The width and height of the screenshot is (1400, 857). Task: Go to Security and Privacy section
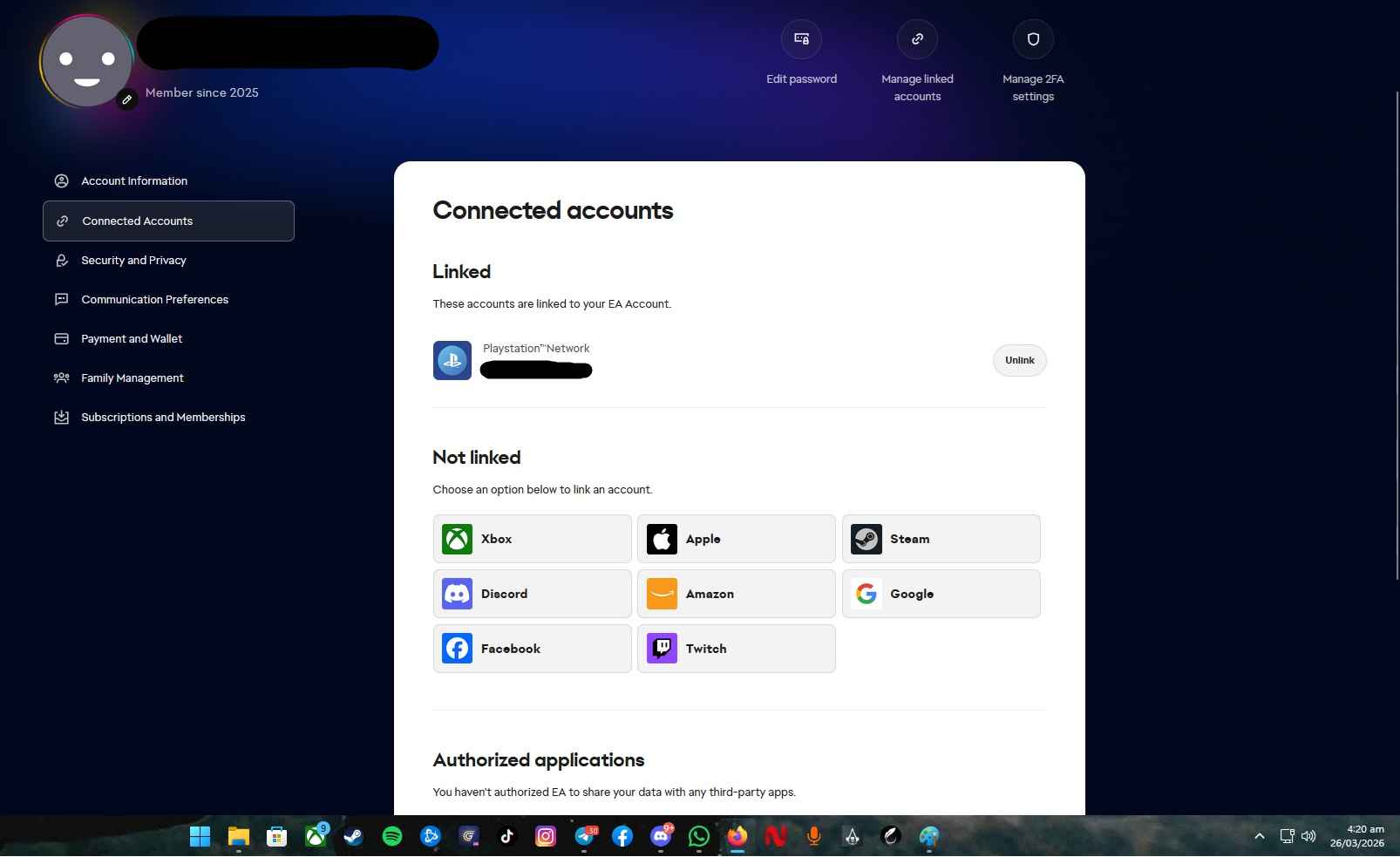coord(133,261)
